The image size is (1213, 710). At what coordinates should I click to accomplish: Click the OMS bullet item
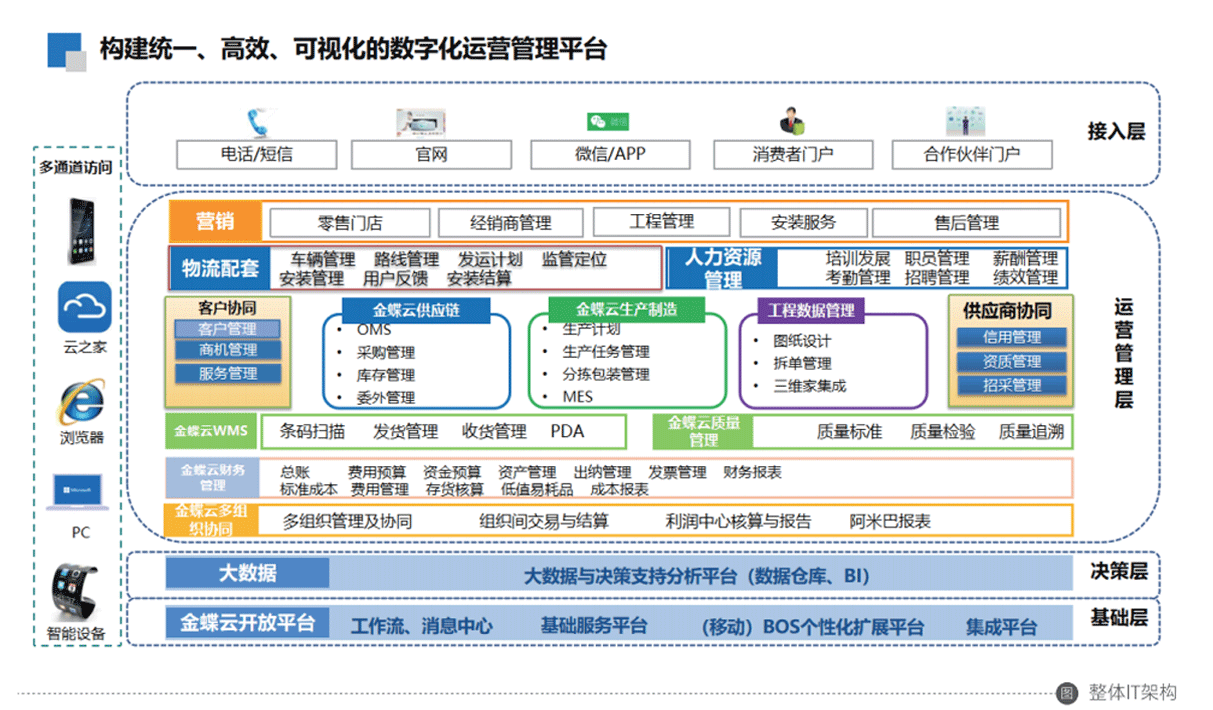[374, 330]
